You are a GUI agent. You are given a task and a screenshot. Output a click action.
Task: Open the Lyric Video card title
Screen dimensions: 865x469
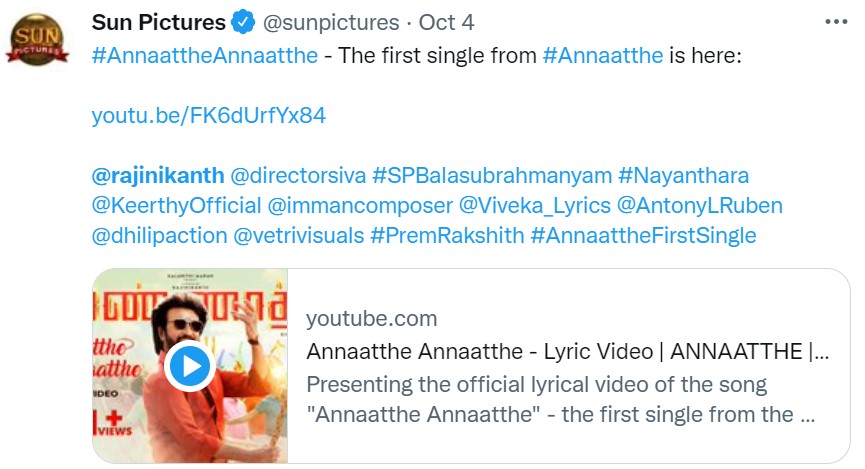[x=567, y=352]
